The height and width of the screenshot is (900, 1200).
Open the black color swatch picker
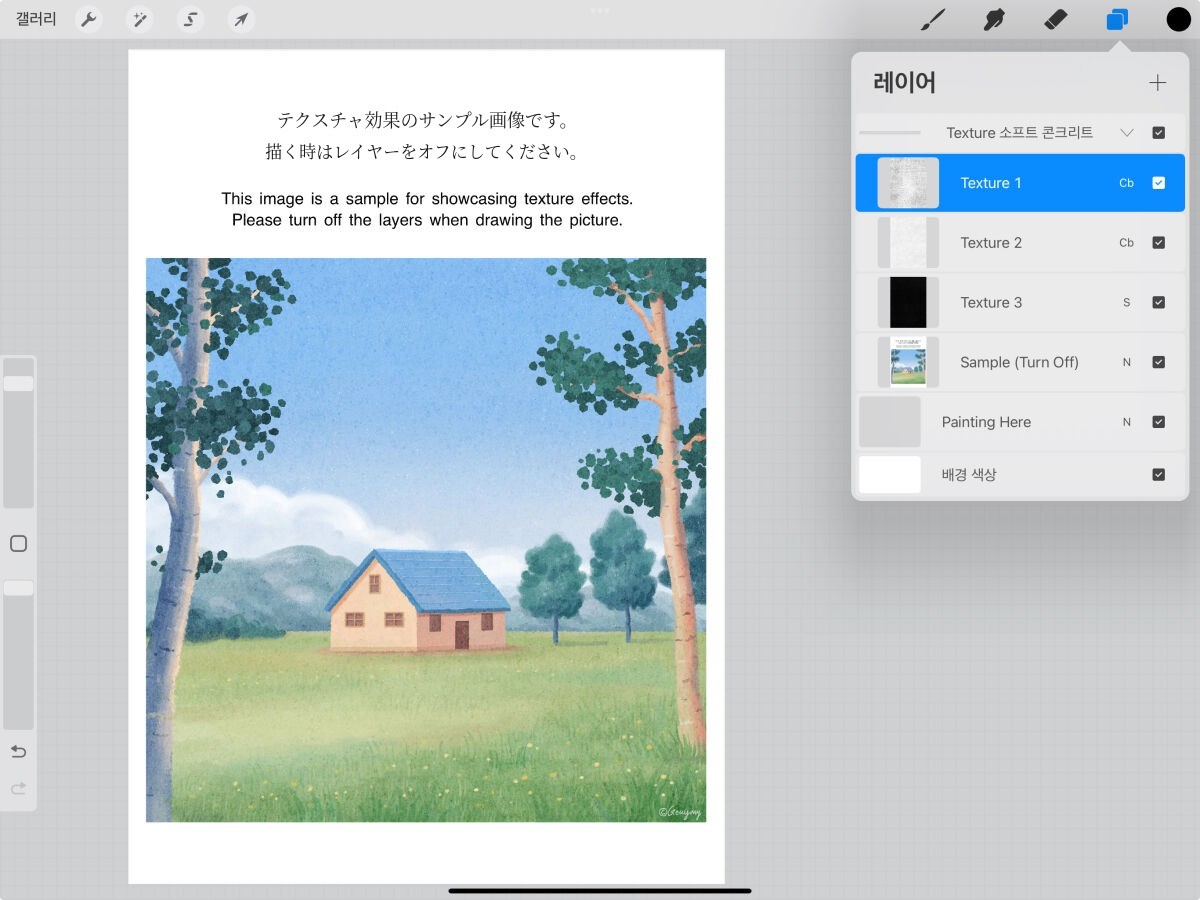(x=1178, y=20)
